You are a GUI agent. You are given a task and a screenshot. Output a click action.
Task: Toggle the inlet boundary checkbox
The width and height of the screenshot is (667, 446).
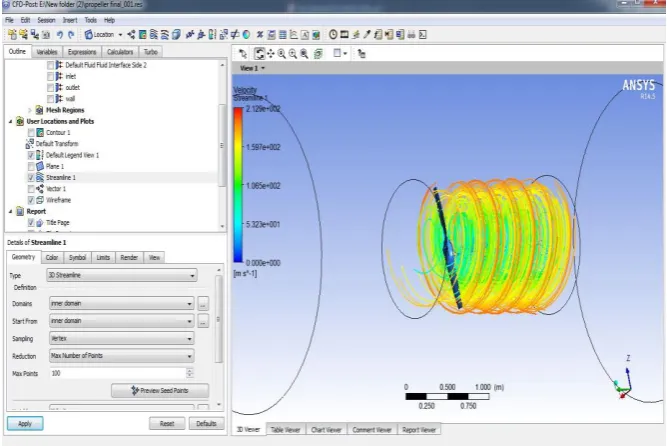50,76
